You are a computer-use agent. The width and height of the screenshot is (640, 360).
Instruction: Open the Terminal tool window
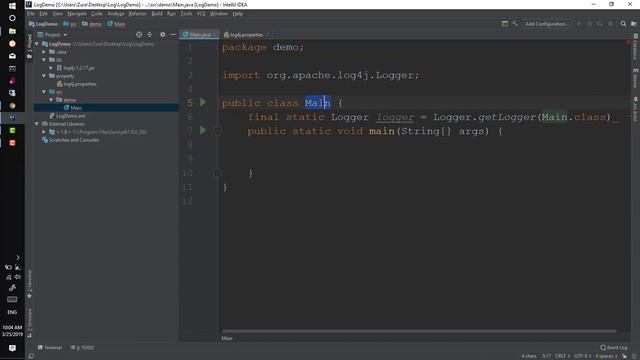(50, 348)
